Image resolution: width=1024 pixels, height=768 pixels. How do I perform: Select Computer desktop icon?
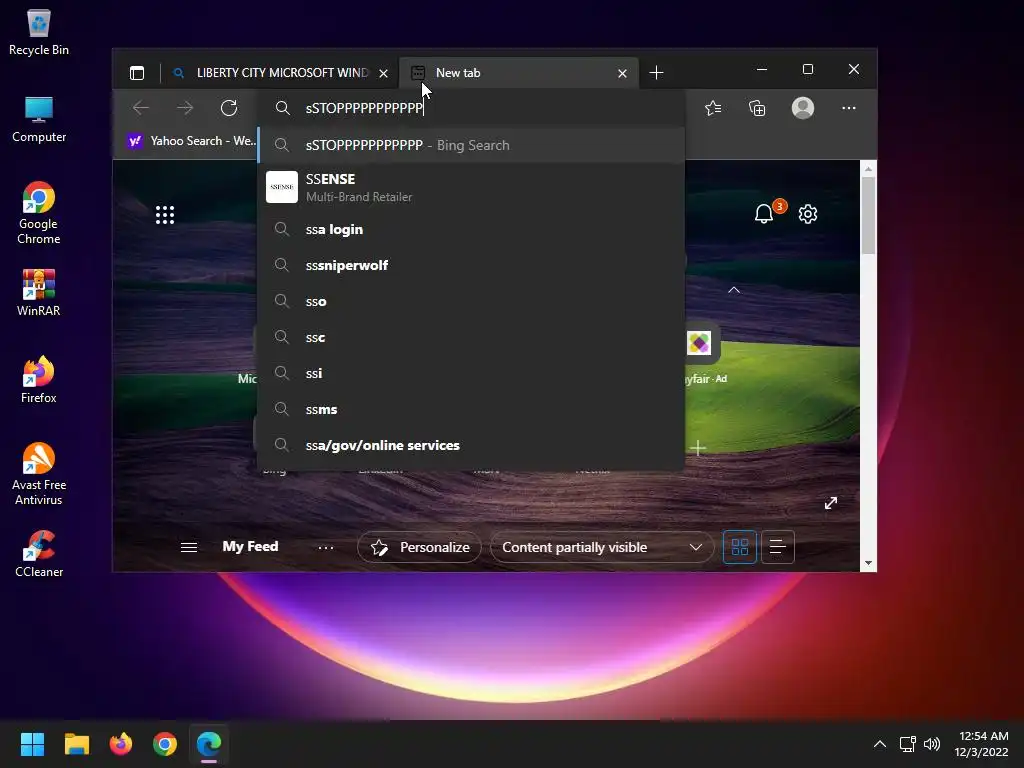39,120
